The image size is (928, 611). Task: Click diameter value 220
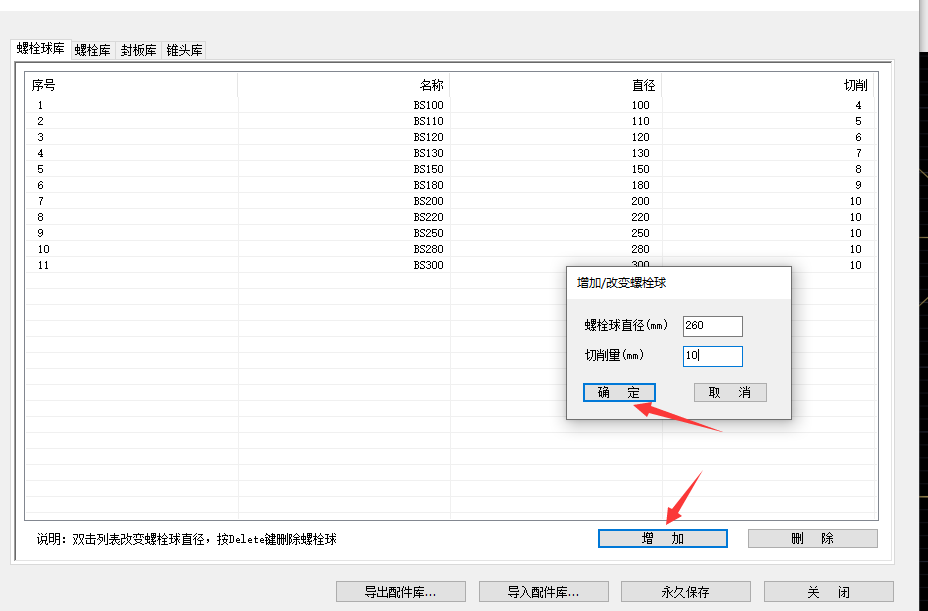click(x=640, y=217)
